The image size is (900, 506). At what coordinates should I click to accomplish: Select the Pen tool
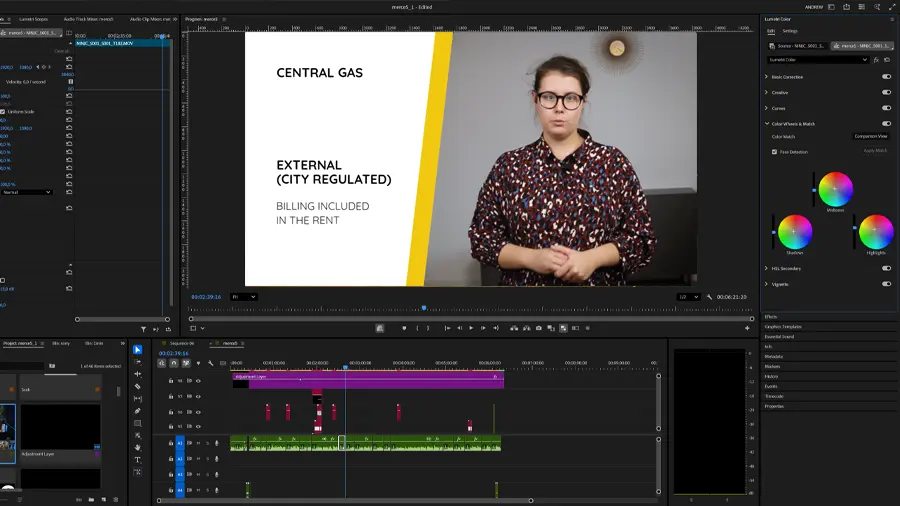137,411
